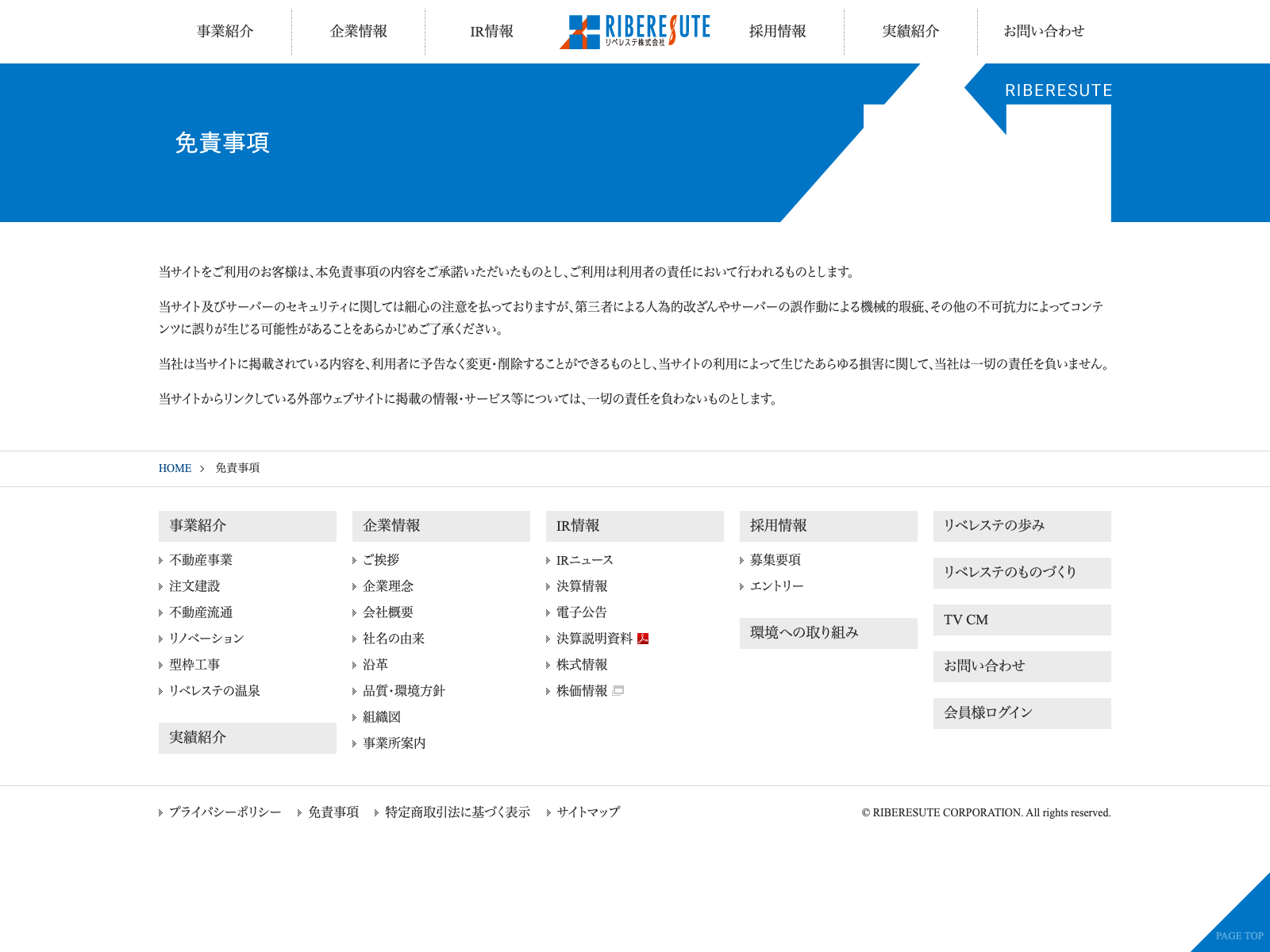This screenshot has width=1270, height=952.
Task: Click the 会員様ログイン button
Action: pos(1022,713)
